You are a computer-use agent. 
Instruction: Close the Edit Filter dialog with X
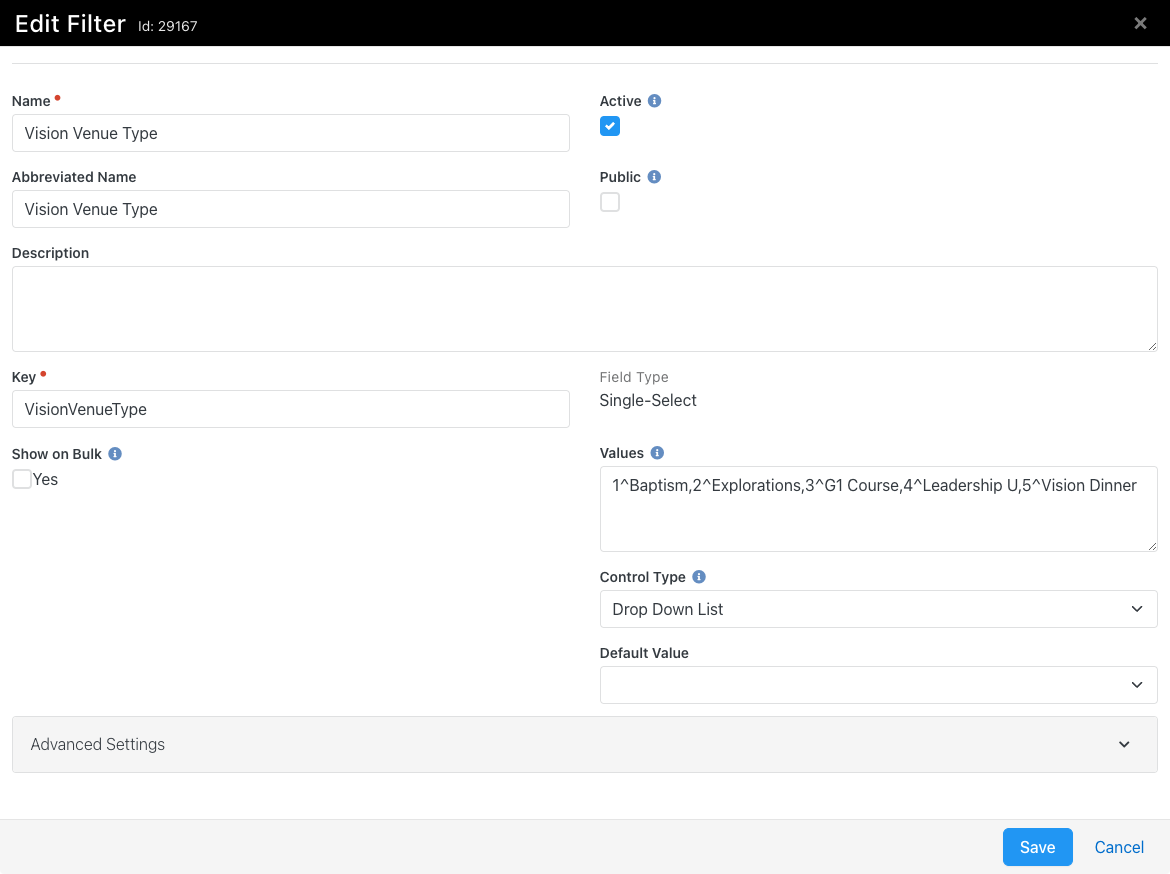[1140, 23]
